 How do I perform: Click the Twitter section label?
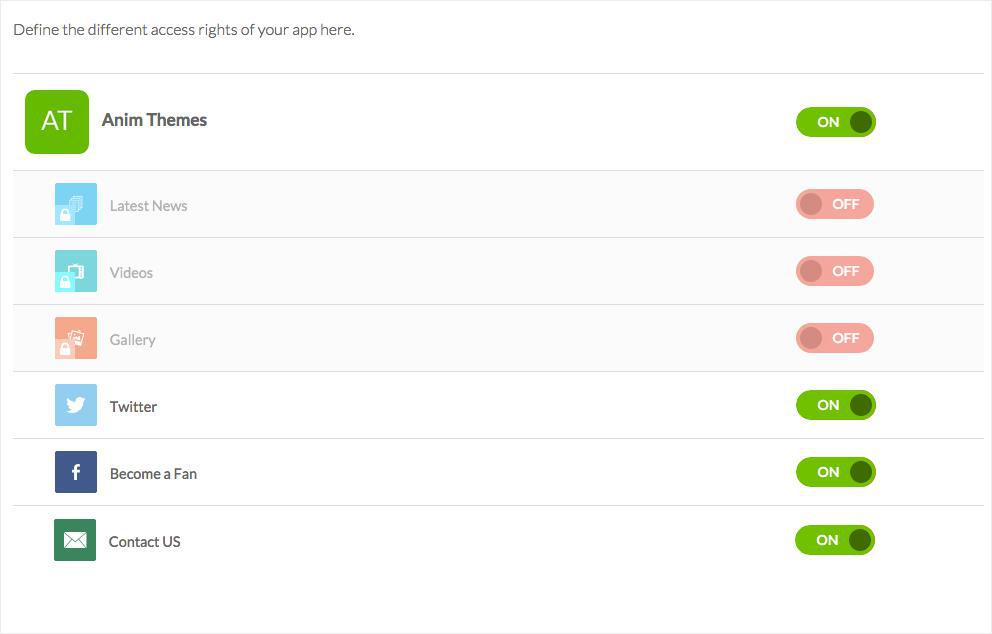[x=133, y=407]
